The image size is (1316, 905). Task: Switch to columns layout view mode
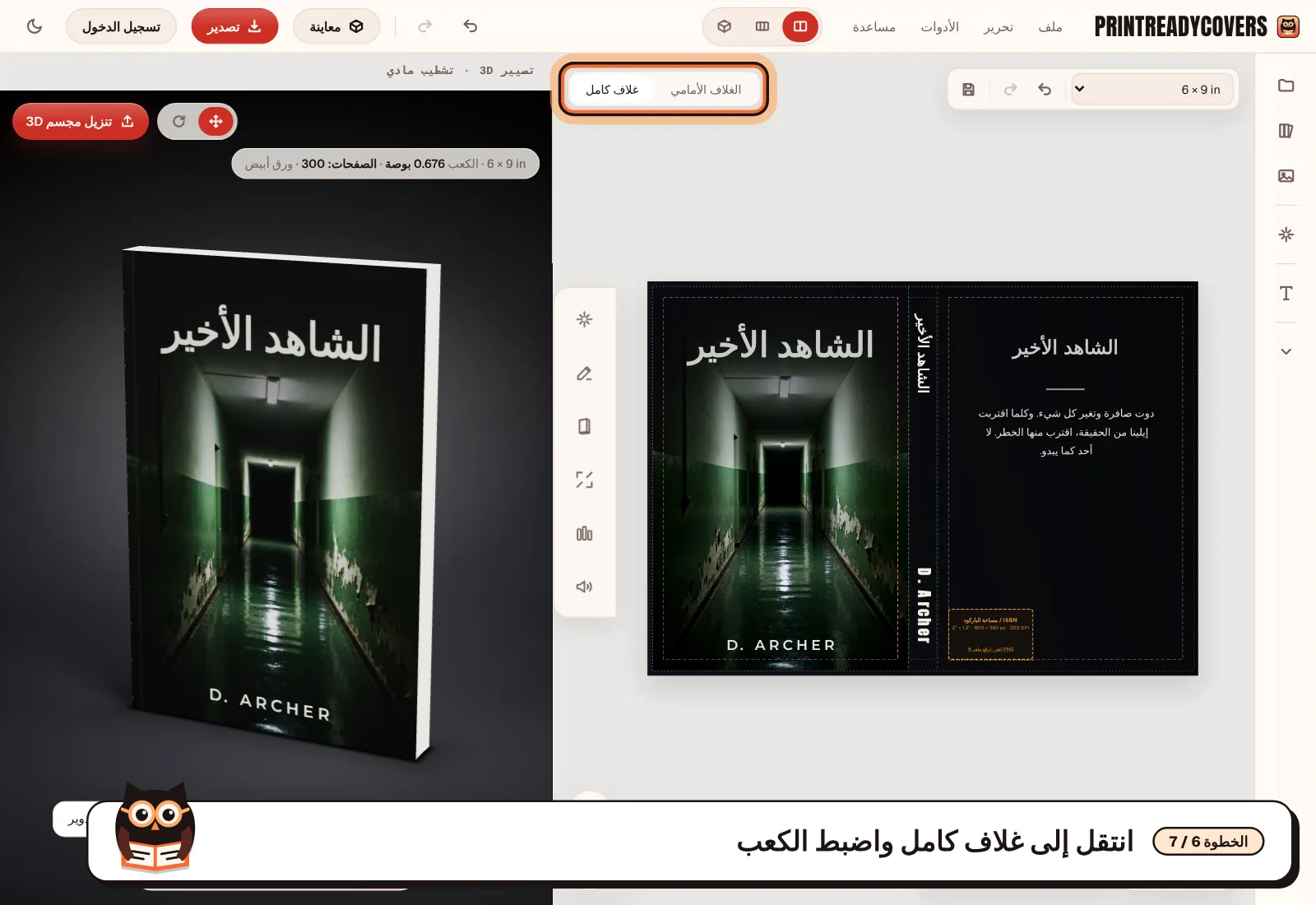click(762, 26)
